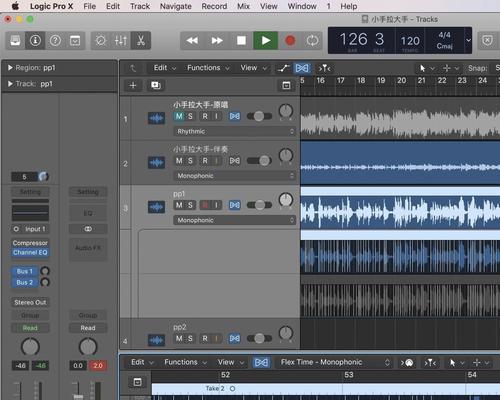500x400 pixels.
Task: Open Quick Help question mark icon
Action: 55,41
